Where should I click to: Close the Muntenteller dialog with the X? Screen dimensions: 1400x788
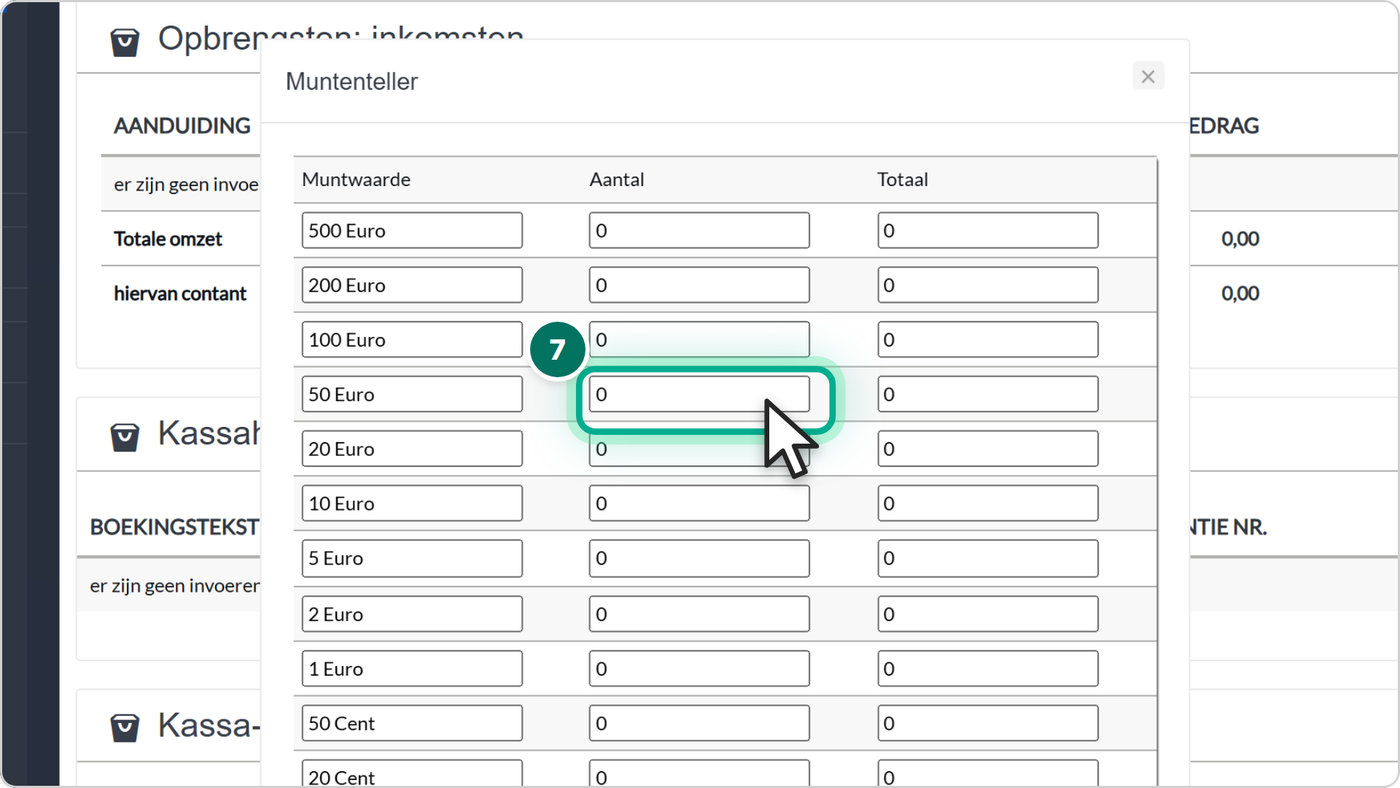(x=1148, y=76)
